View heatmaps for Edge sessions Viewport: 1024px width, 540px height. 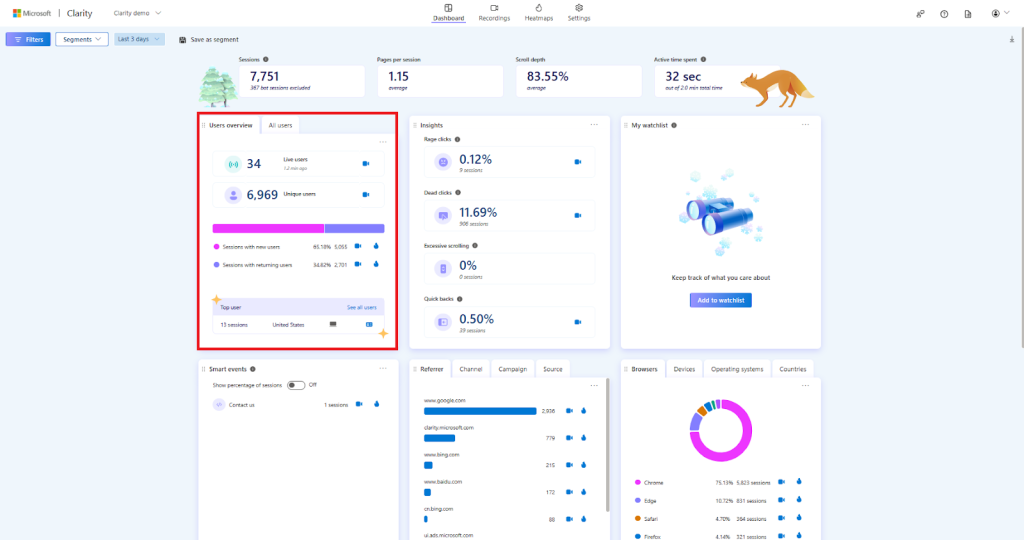pyautogui.click(x=799, y=500)
